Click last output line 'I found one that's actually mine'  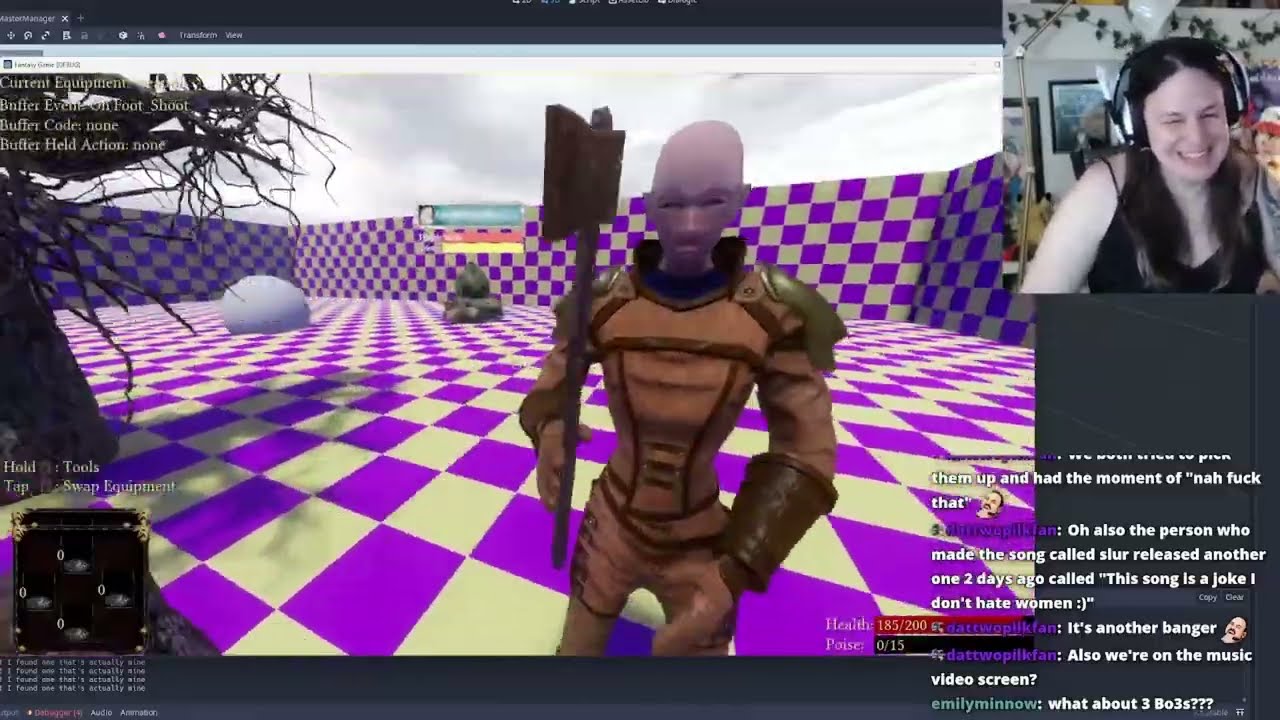click(x=75, y=688)
